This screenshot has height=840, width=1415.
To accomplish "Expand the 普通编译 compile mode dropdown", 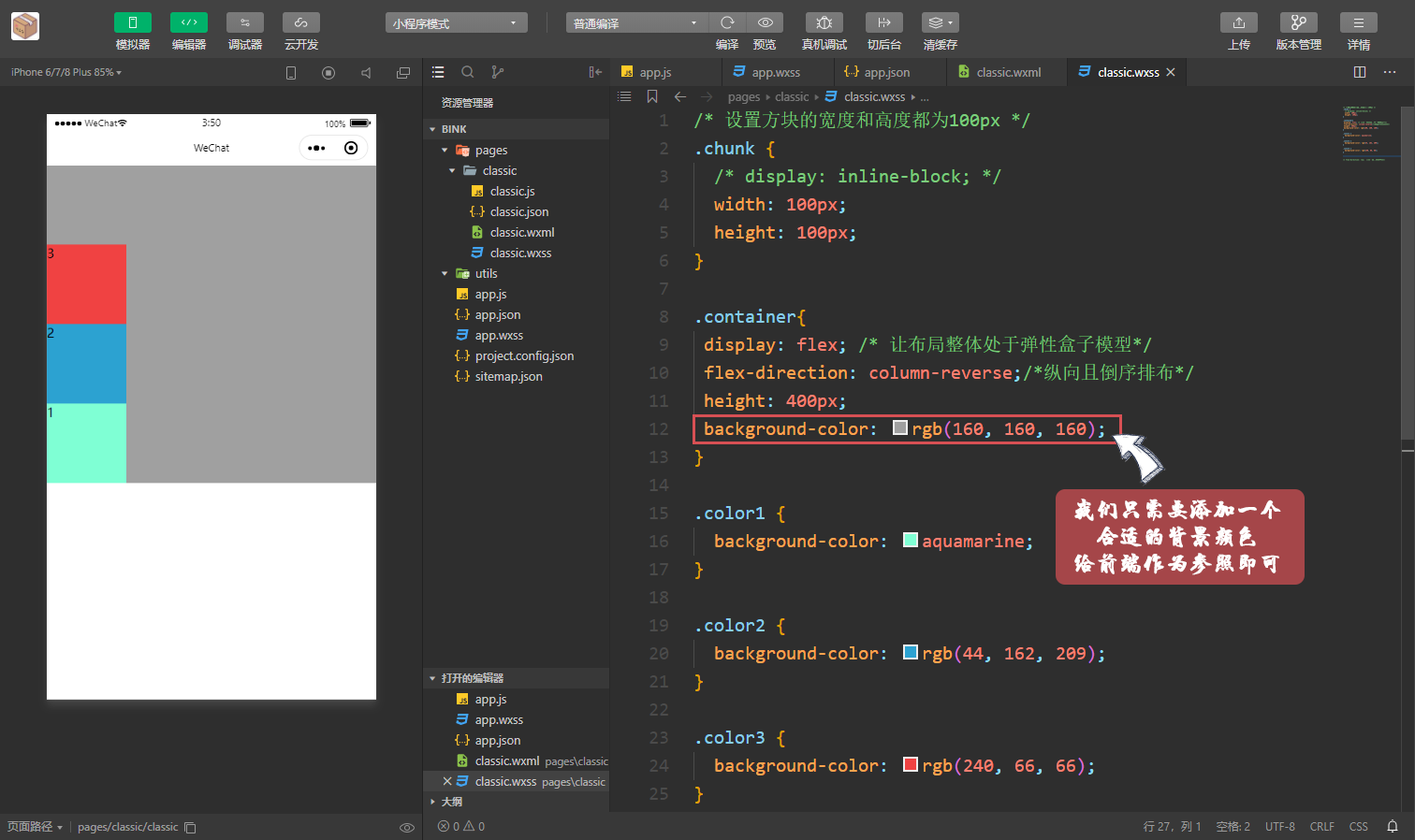I will point(636,22).
